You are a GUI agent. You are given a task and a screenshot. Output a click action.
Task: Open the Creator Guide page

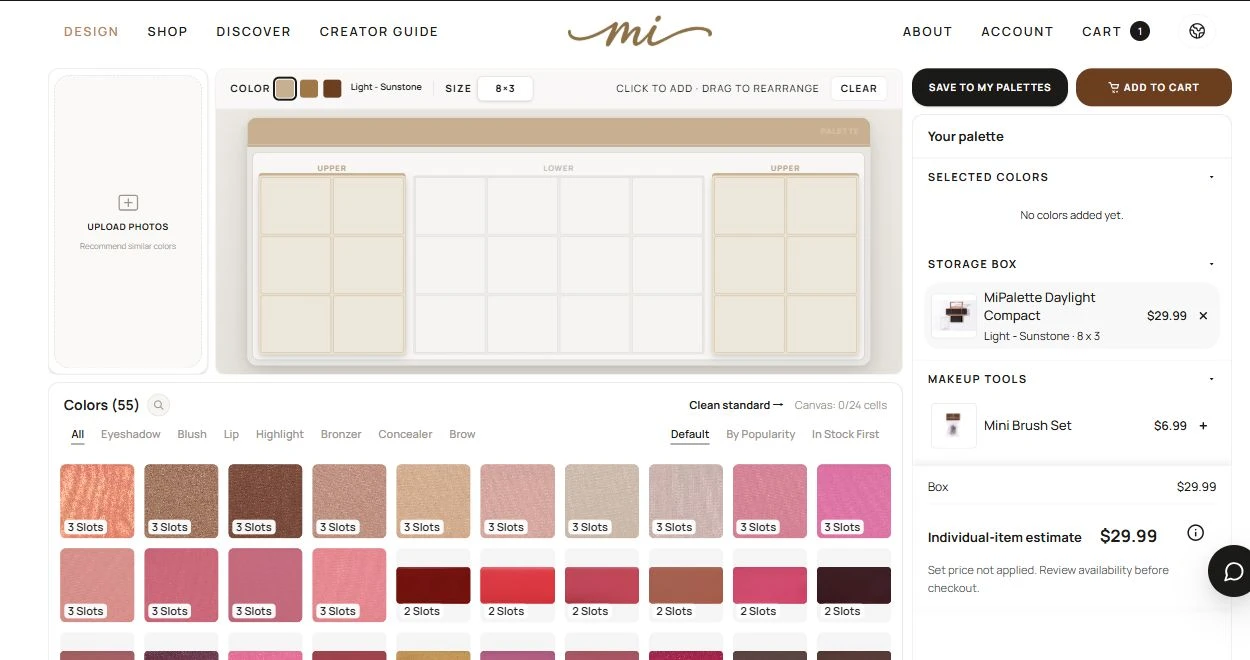(x=379, y=31)
